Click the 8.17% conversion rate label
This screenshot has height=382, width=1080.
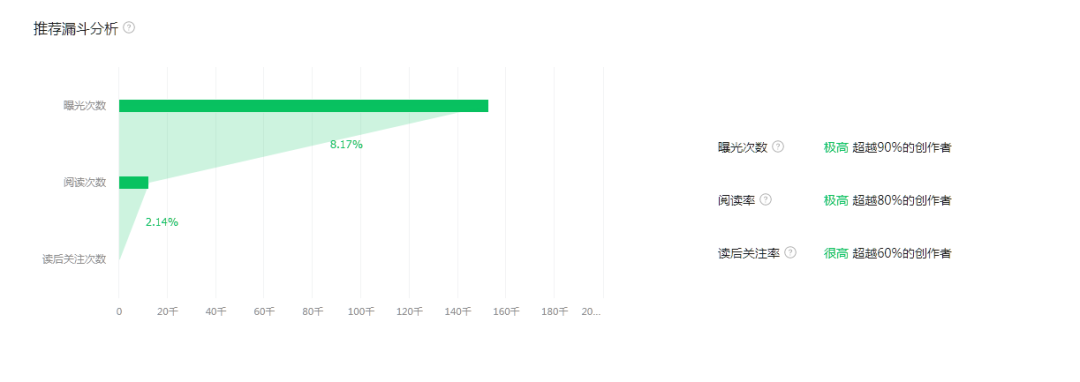[x=346, y=145]
